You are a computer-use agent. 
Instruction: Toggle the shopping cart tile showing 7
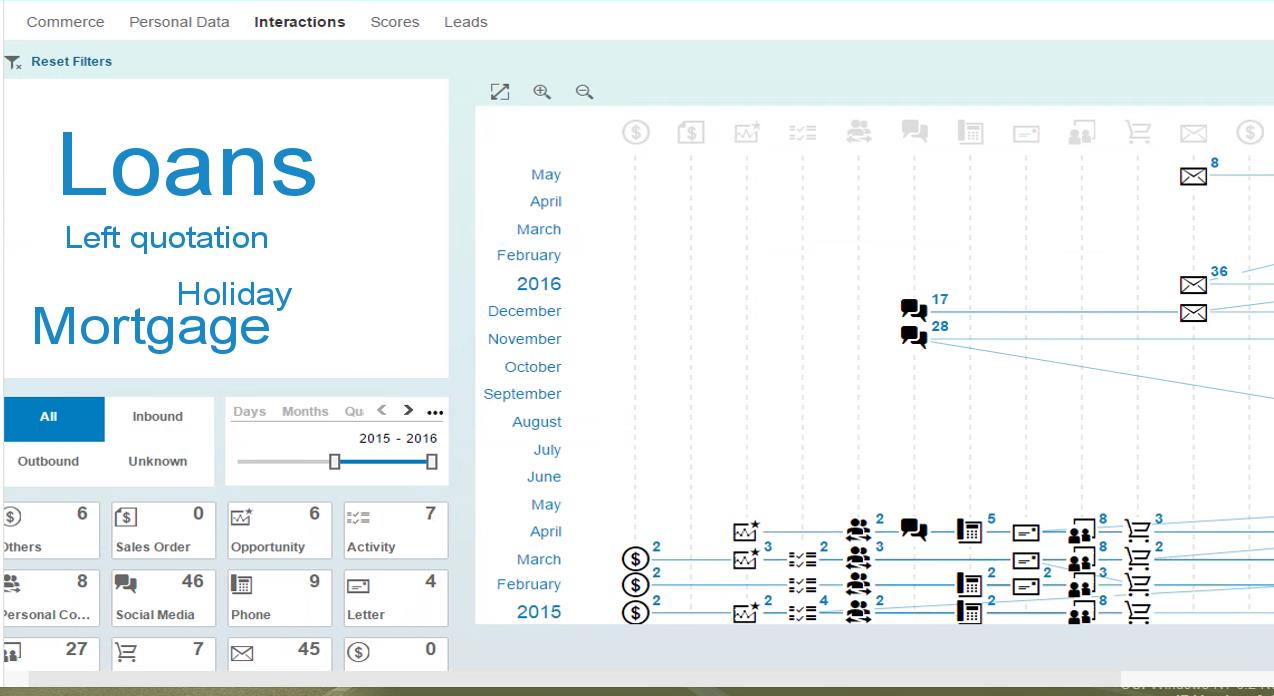click(165, 653)
